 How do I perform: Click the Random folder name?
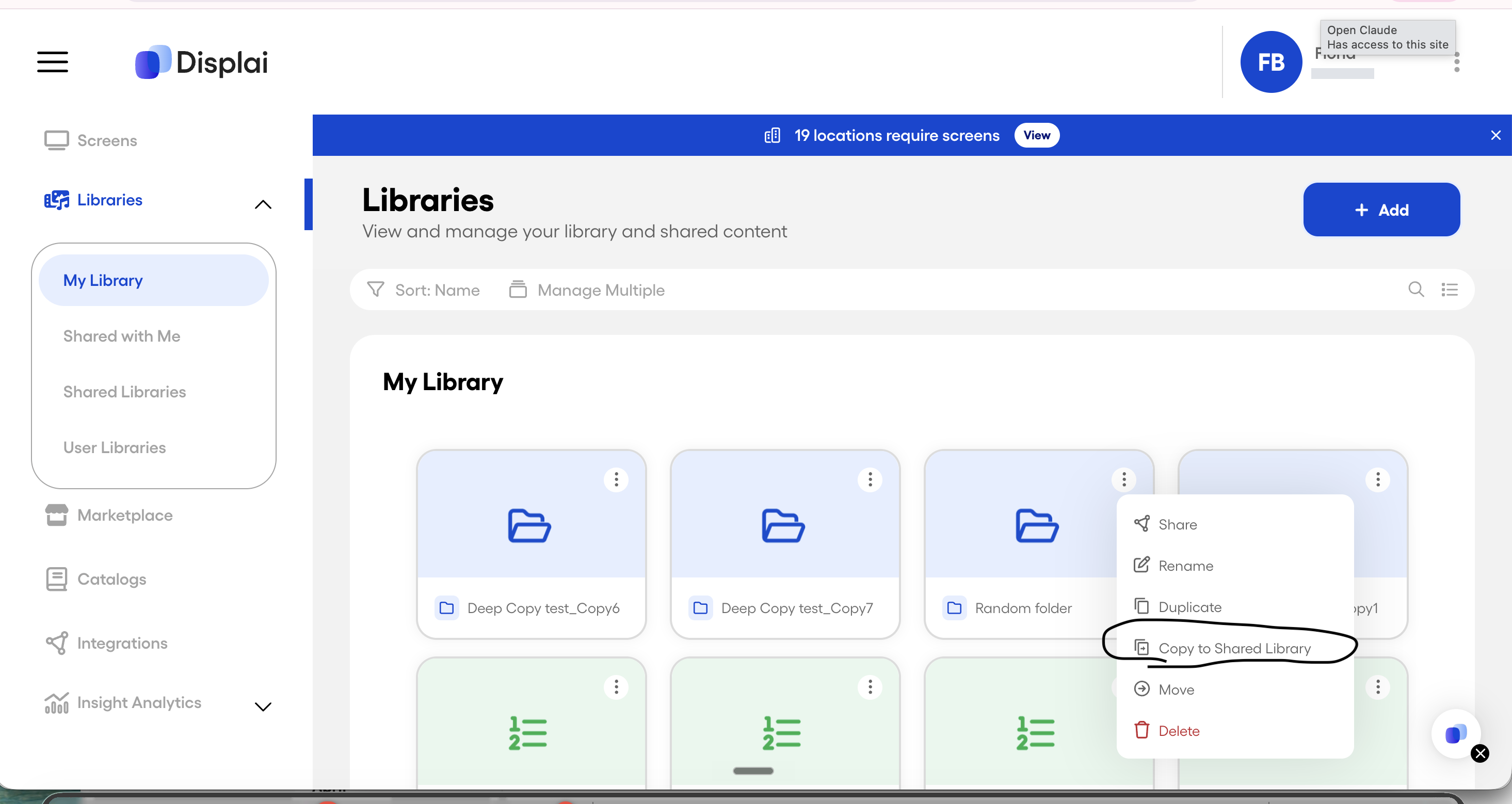1023,608
